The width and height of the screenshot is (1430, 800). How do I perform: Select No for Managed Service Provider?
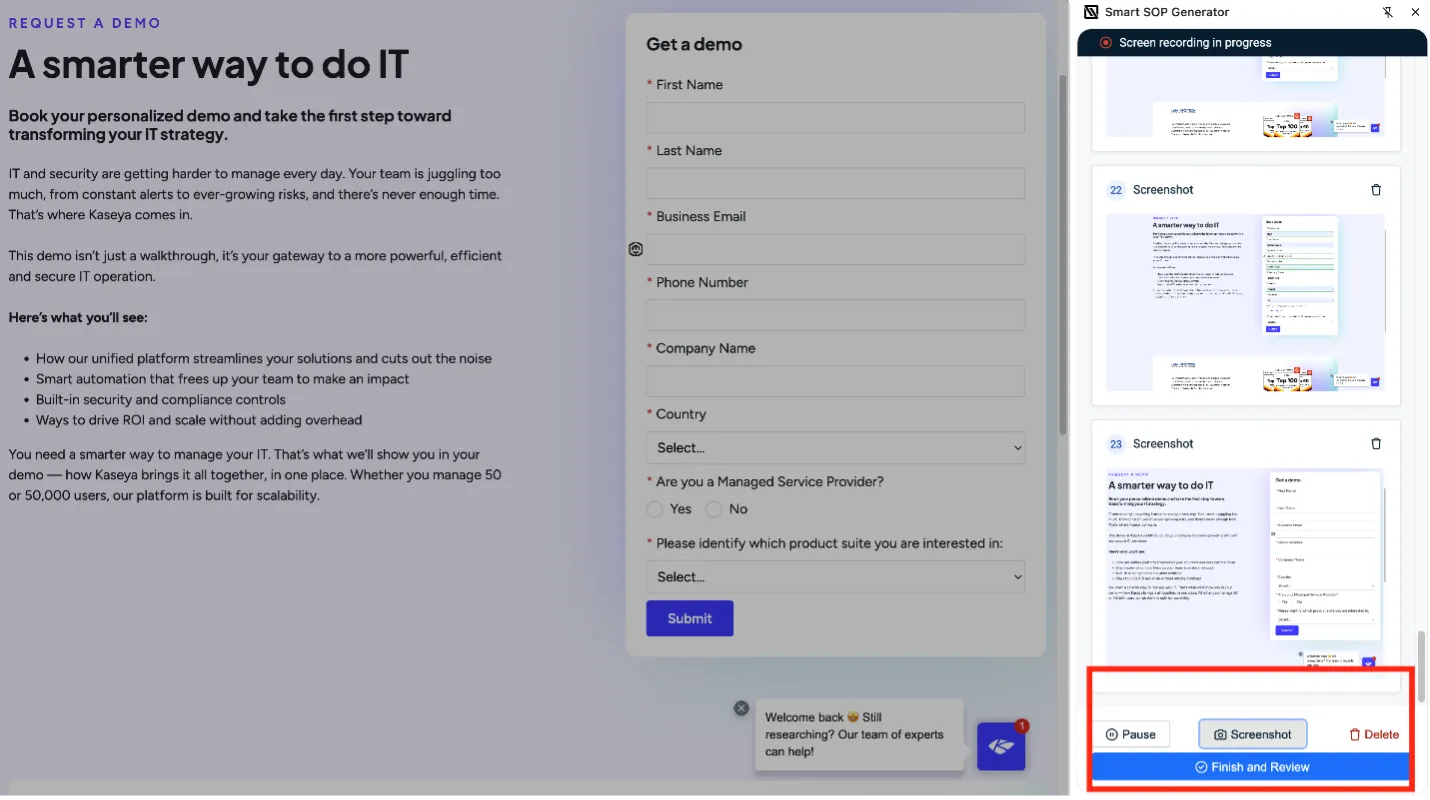pos(713,509)
